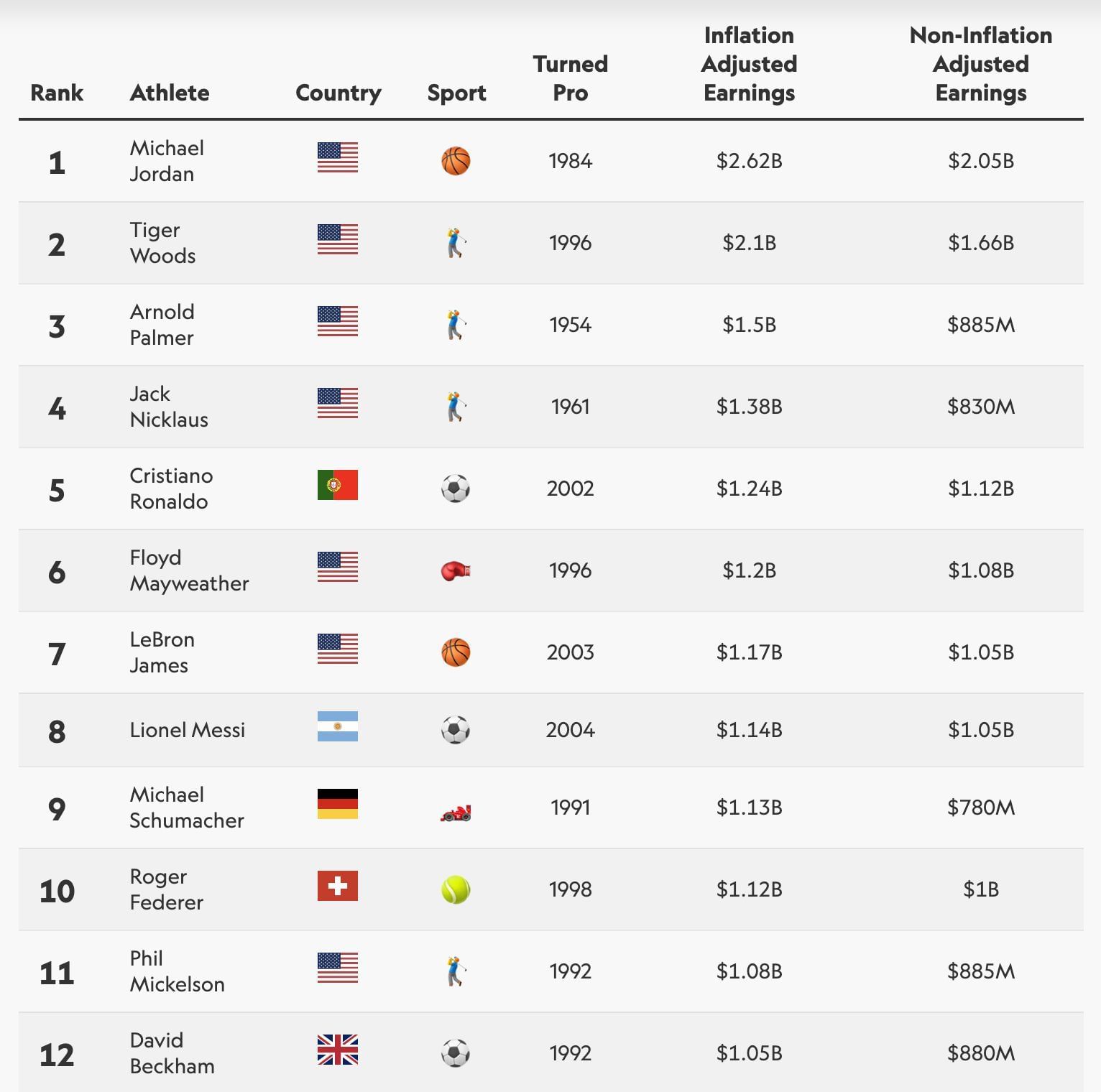Click the Non-Inflation Adjusted Earnings header
The height and width of the screenshot is (1092, 1101).
click(x=980, y=64)
